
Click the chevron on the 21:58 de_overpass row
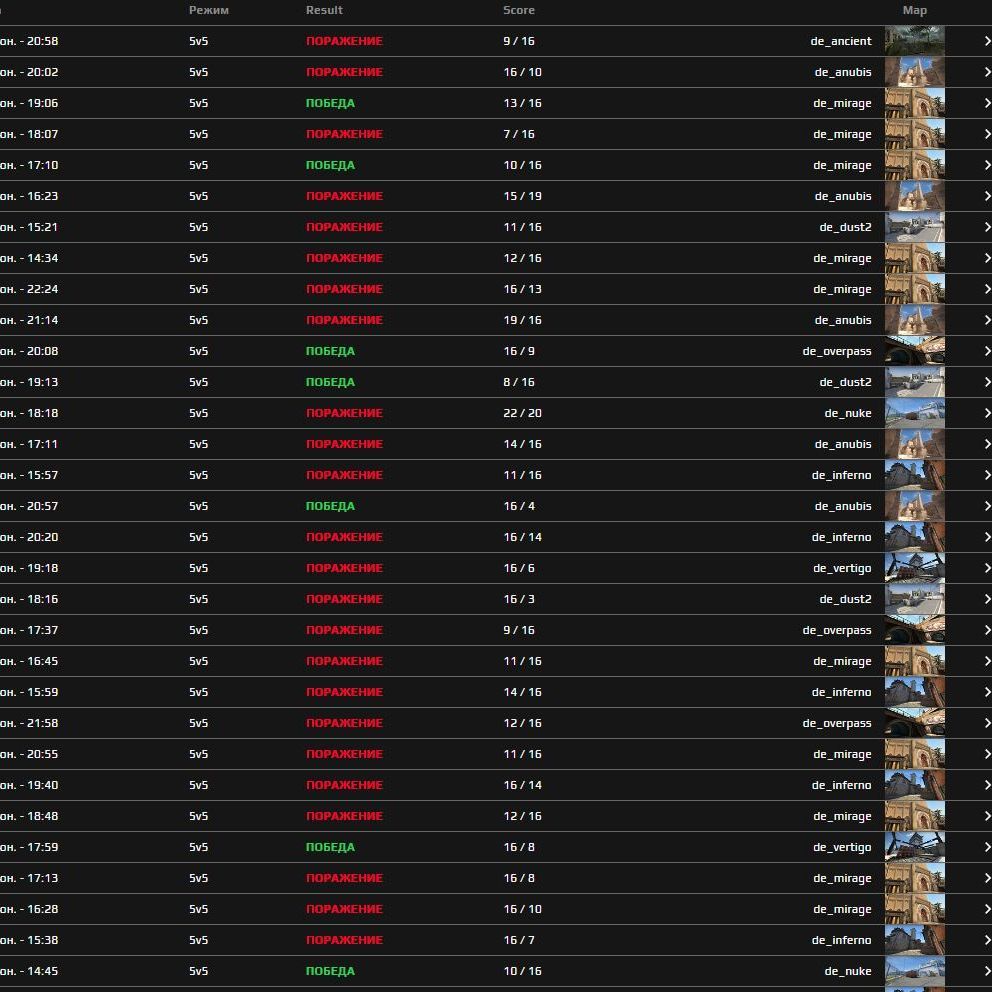986,723
